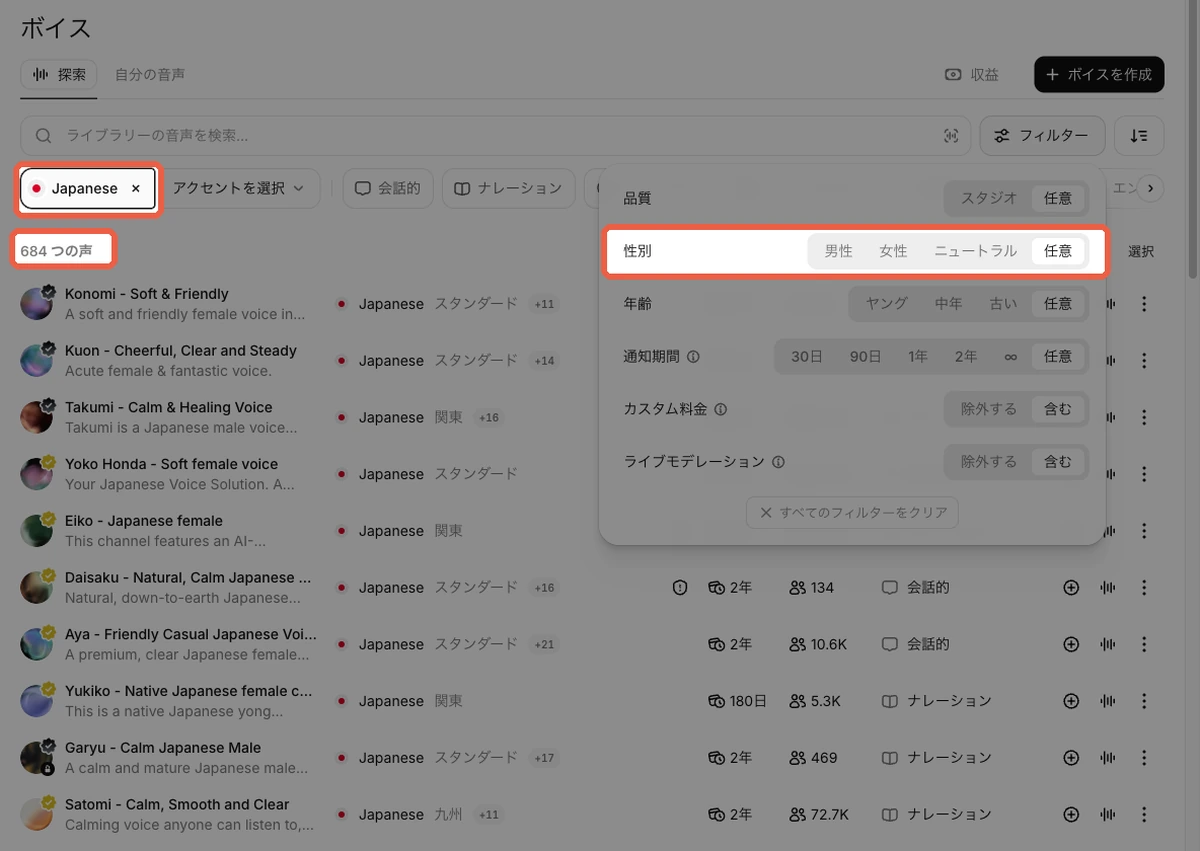Click info icon beside カスタム料金
This screenshot has width=1200, height=851.
[720, 409]
